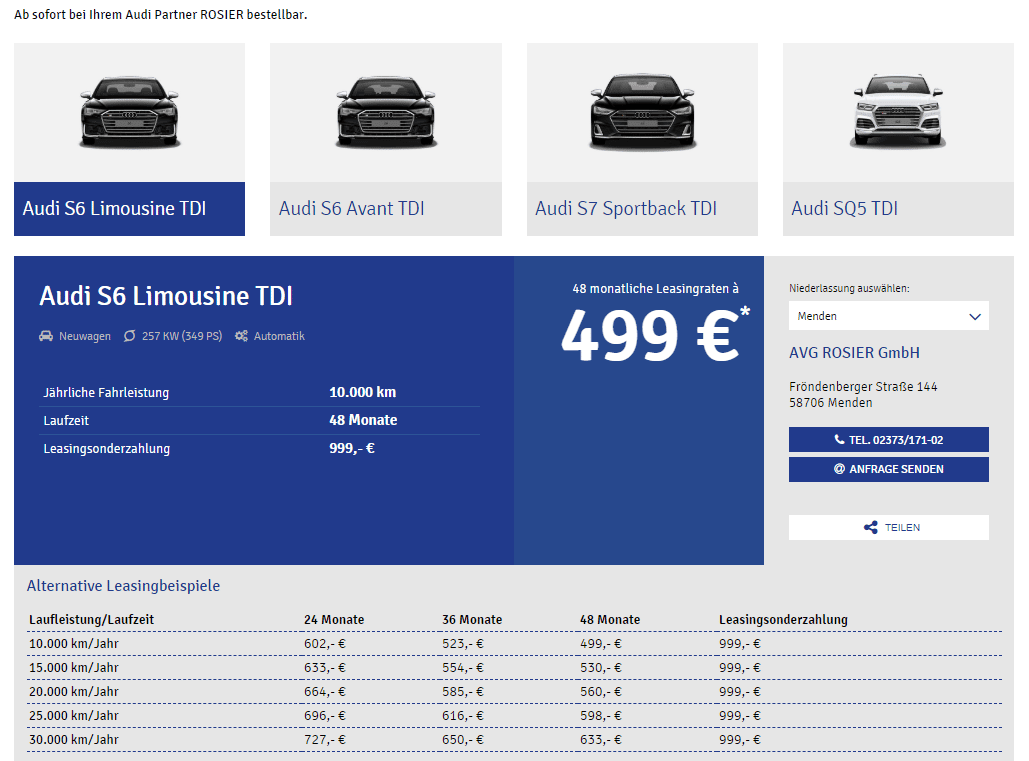Viewport: 1029px width, 761px height.
Task: Click the 560,- € table cell
Action: click(600, 691)
